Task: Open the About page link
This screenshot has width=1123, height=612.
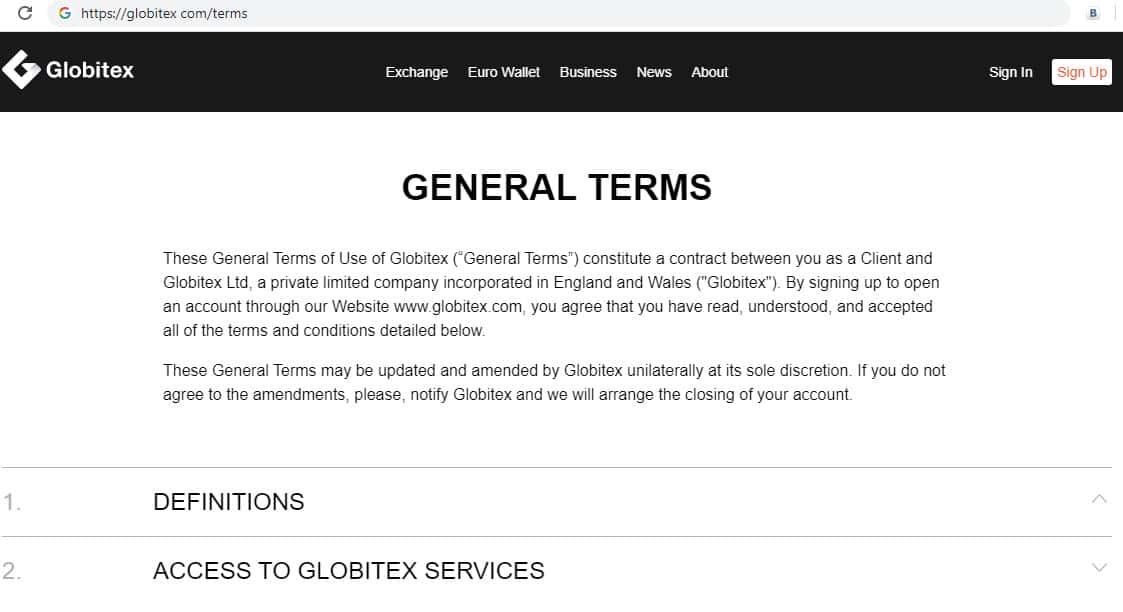Action: coord(710,72)
